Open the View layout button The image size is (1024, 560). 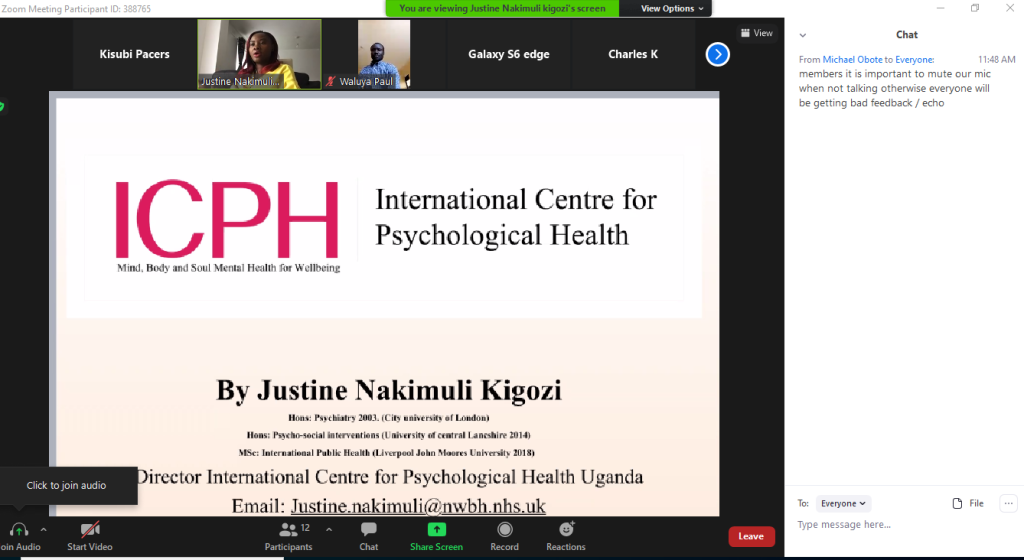pyautogui.click(x=757, y=33)
